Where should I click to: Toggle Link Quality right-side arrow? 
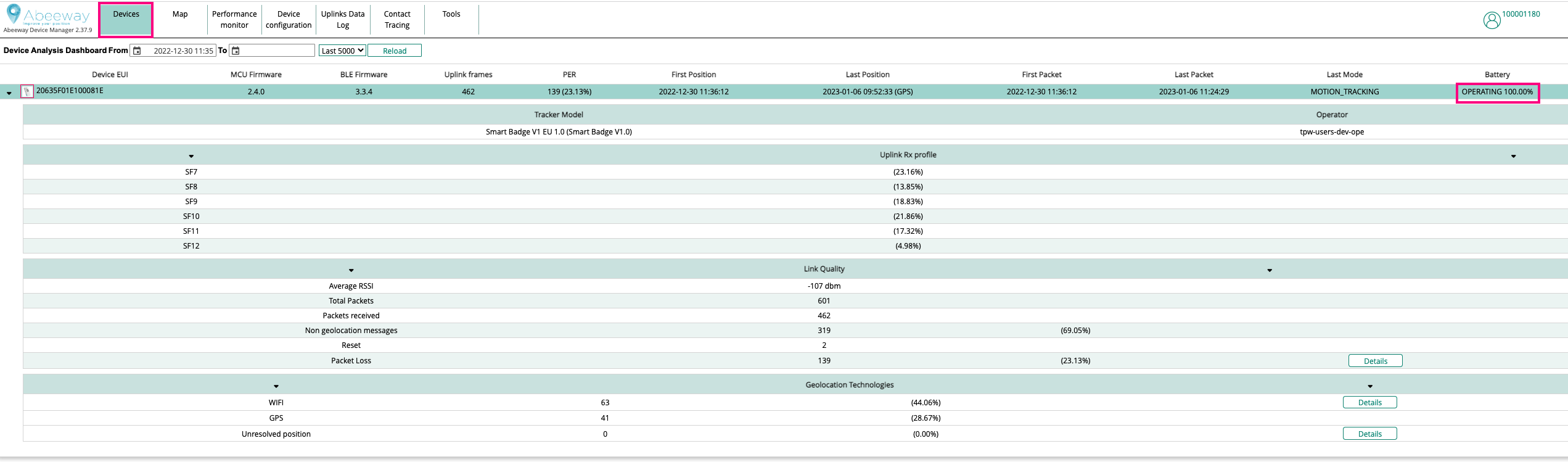1270,270
